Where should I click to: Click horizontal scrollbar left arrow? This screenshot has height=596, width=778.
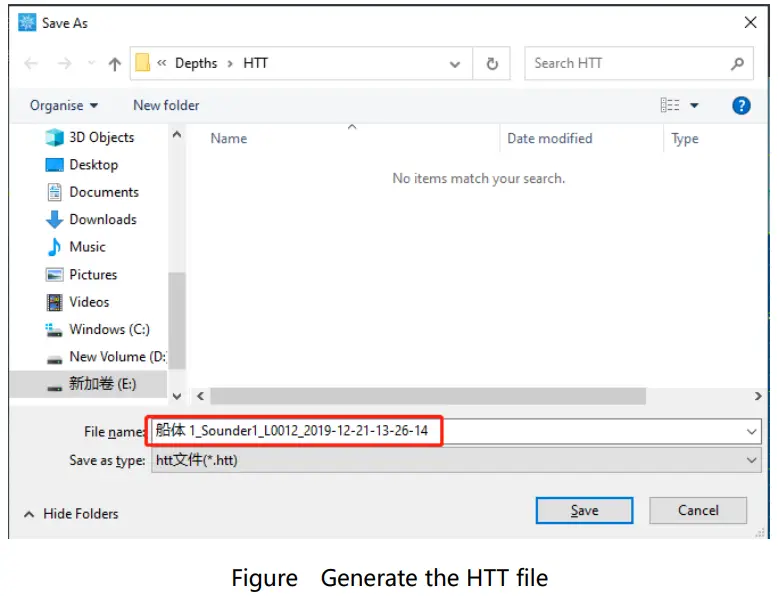pyautogui.click(x=200, y=396)
